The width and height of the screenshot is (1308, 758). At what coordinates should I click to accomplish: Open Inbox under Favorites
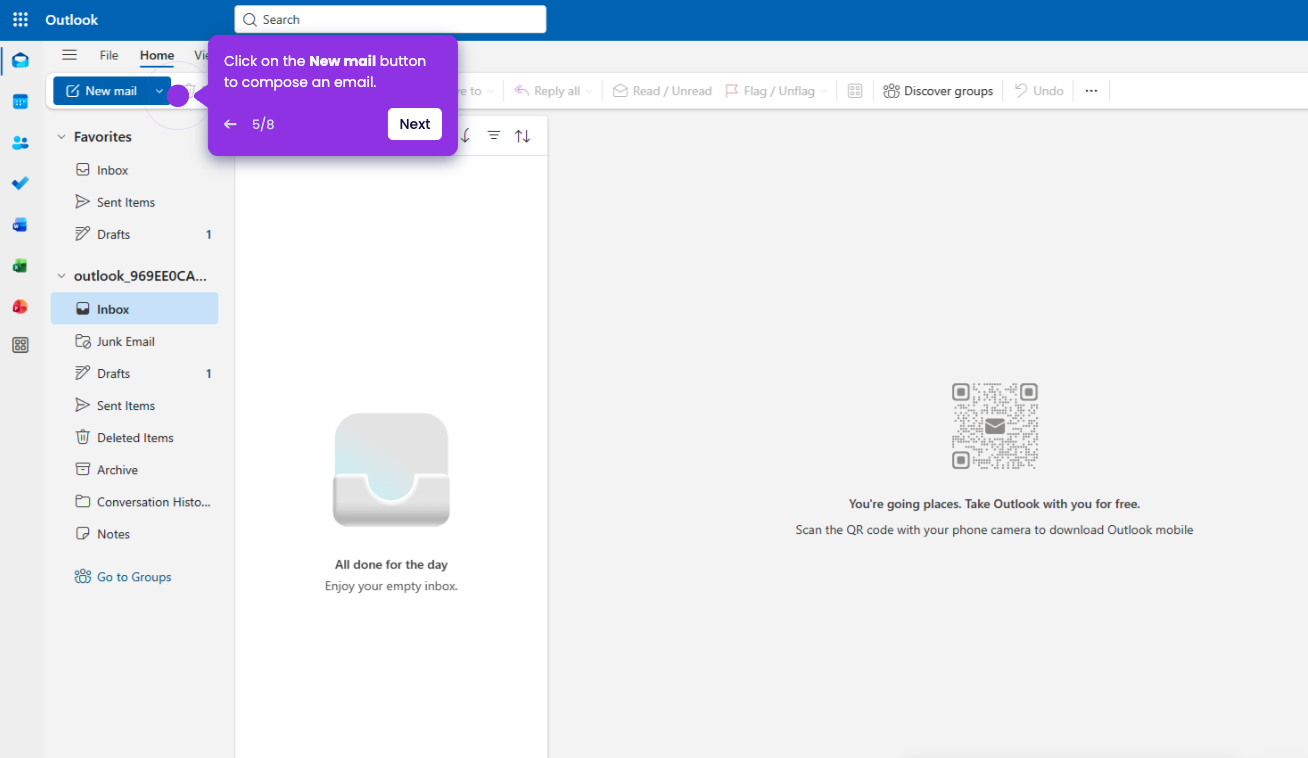[134, 170]
